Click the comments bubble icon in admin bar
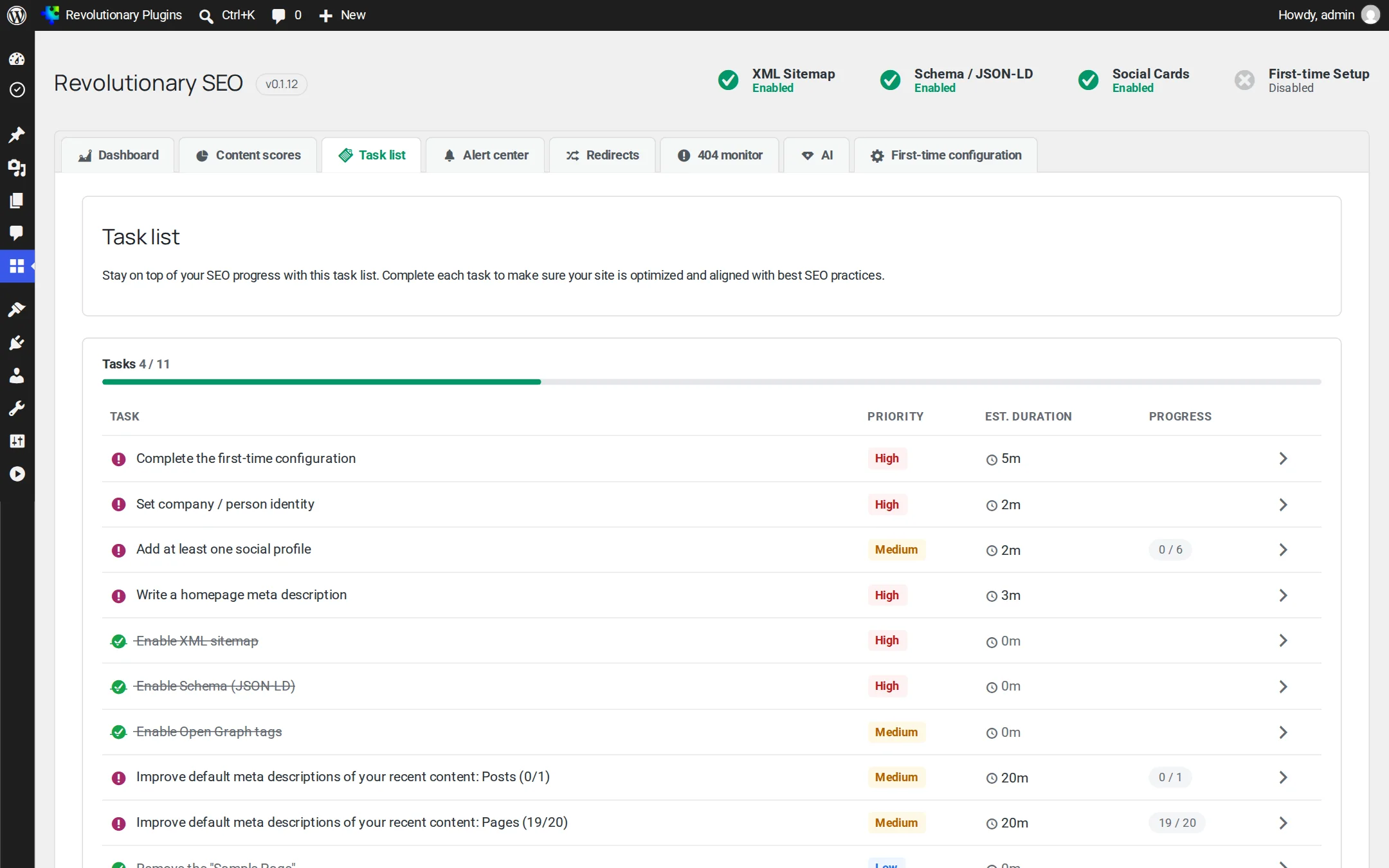This screenshot has height=868, width=1389. click(278, 15)
